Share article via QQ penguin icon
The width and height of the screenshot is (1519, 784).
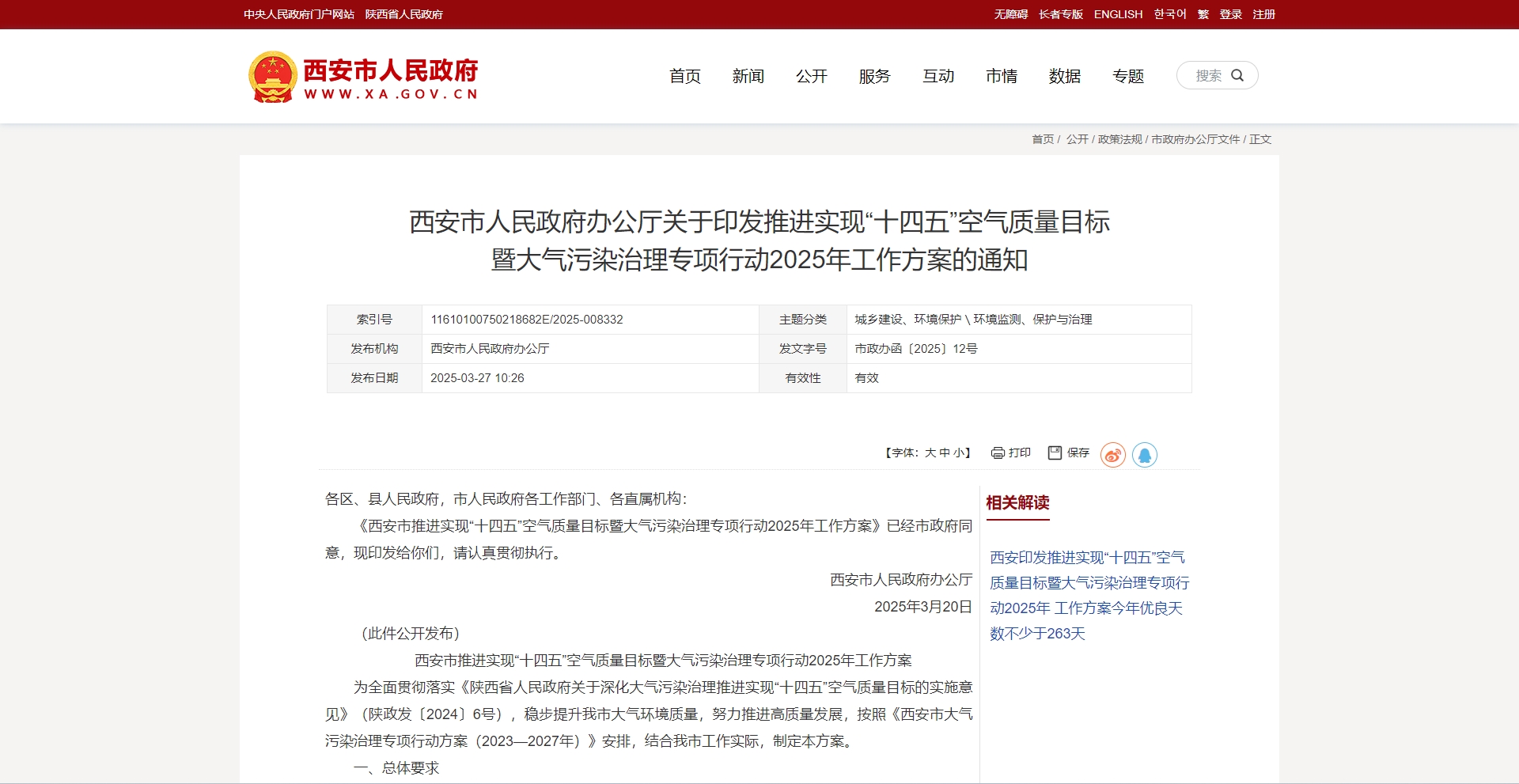click(1144, 455)
